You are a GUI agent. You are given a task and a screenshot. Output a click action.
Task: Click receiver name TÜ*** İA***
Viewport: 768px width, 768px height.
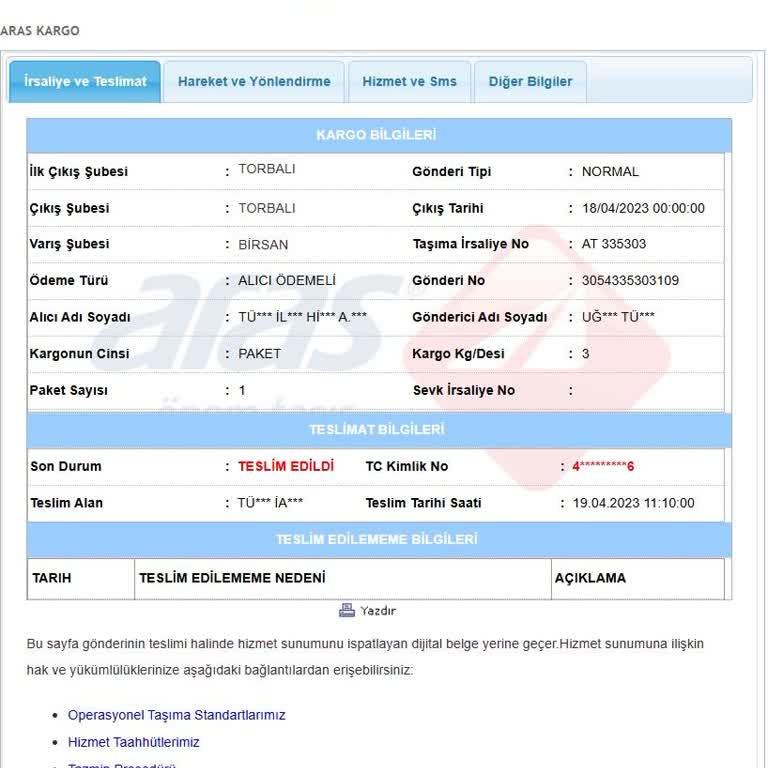270,503
